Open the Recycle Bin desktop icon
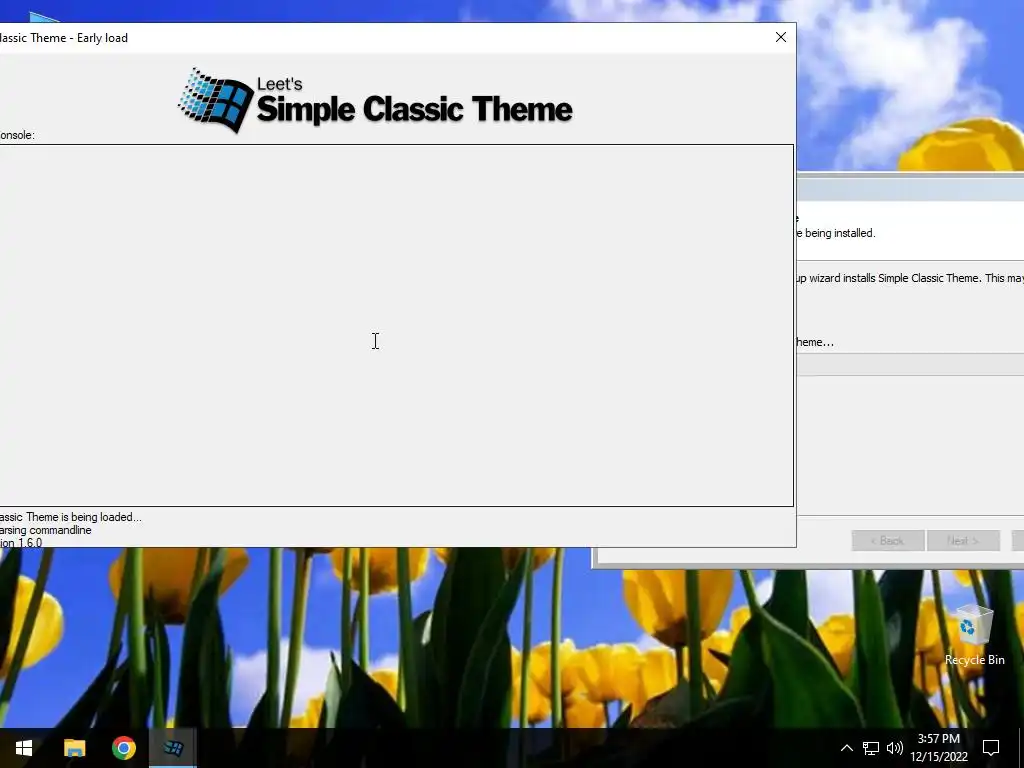The height and width of the screenshot is (768, 1024). (974, 635)
